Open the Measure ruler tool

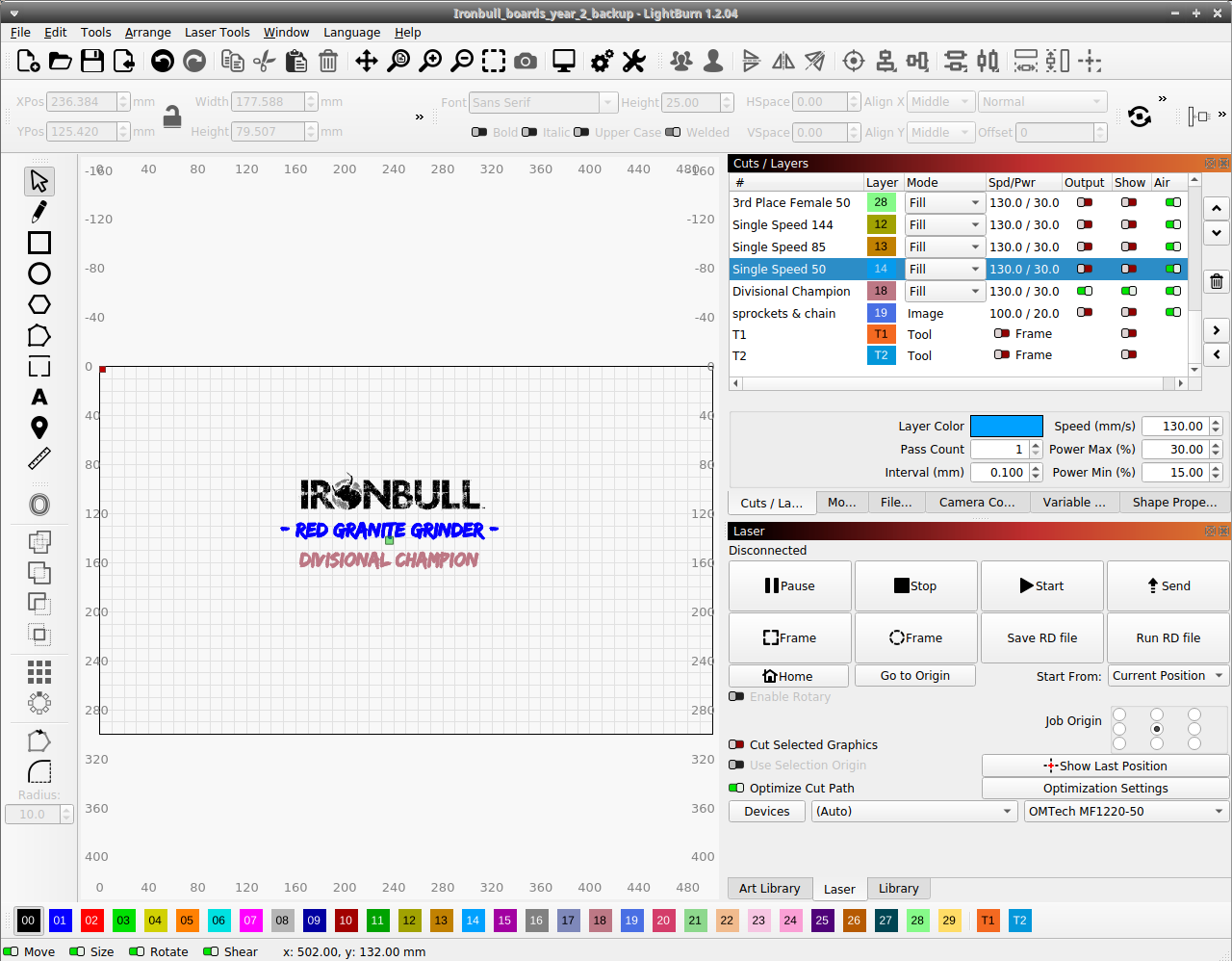[x=39, y=458]
